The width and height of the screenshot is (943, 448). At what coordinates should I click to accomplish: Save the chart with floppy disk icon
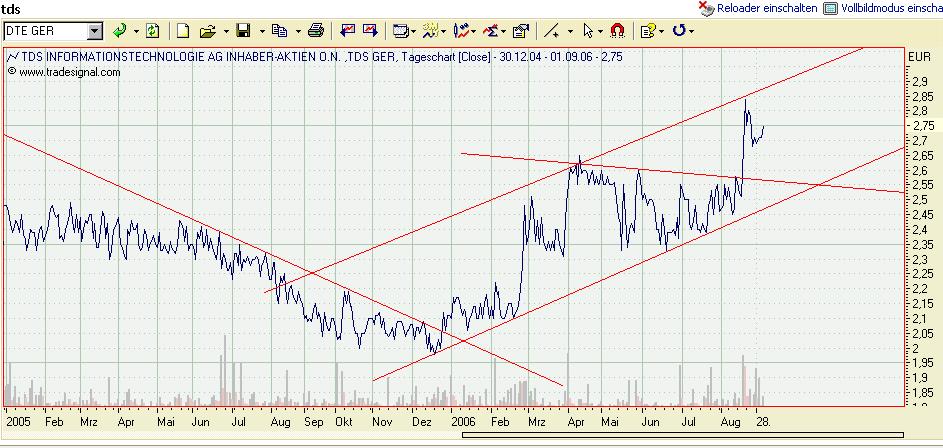[x=242, y=31]
